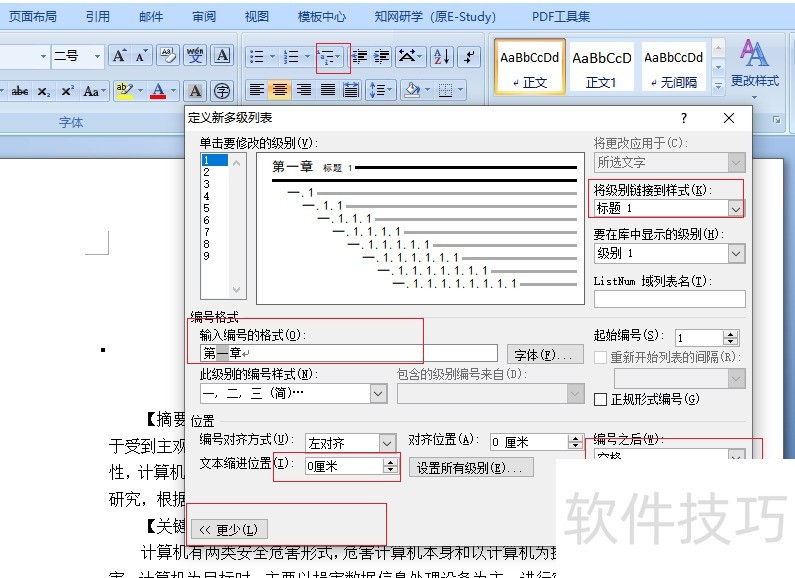The height and width of the screenshot is (578, 795).
Task: Click the 设置所有级别 button
Action: tap(474, 467)
